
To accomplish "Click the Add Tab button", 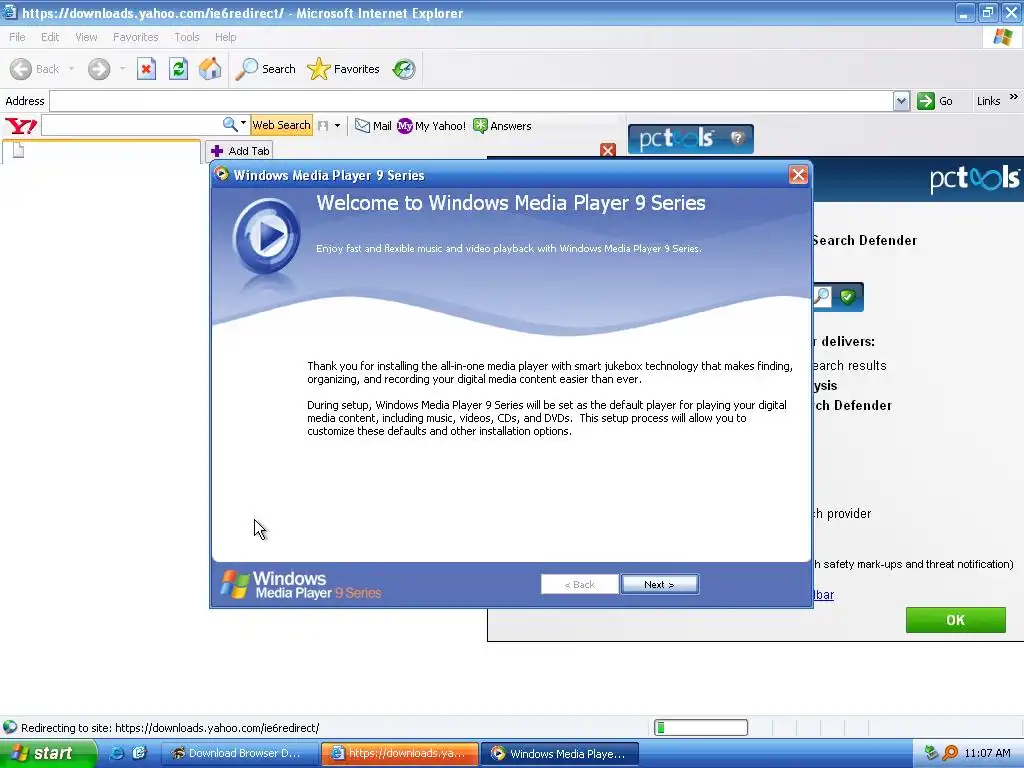I will pos(240,151).
